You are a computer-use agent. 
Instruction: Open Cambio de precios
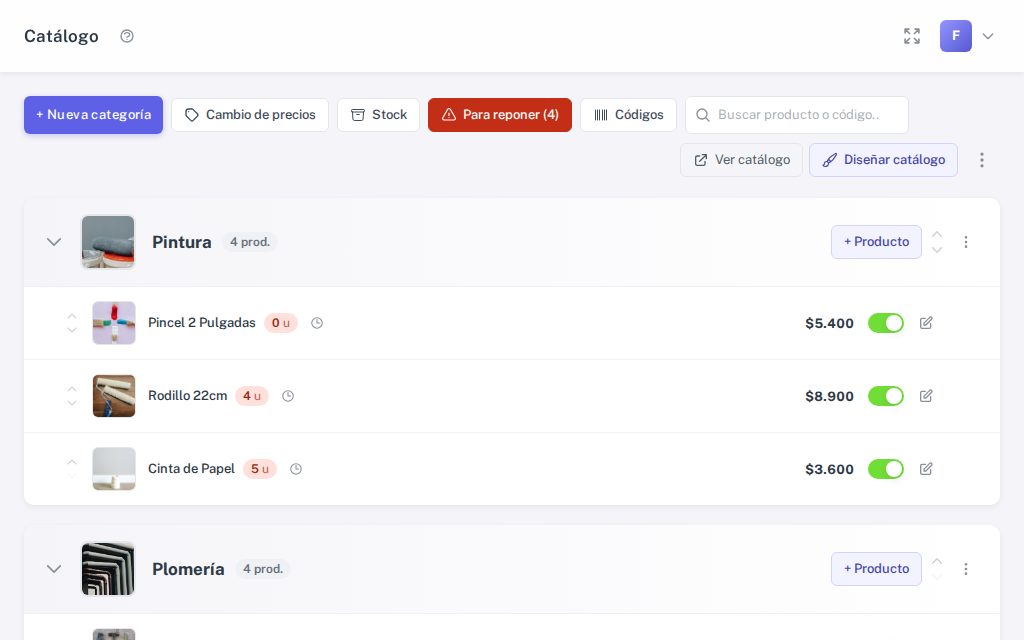pyautogui.click(x=250, y=115)
